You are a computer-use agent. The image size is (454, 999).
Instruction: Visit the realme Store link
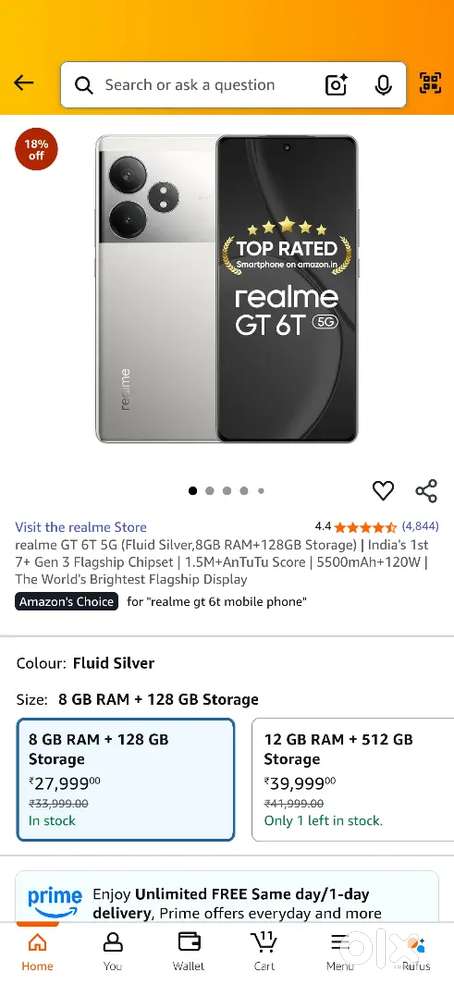point(81,527)
